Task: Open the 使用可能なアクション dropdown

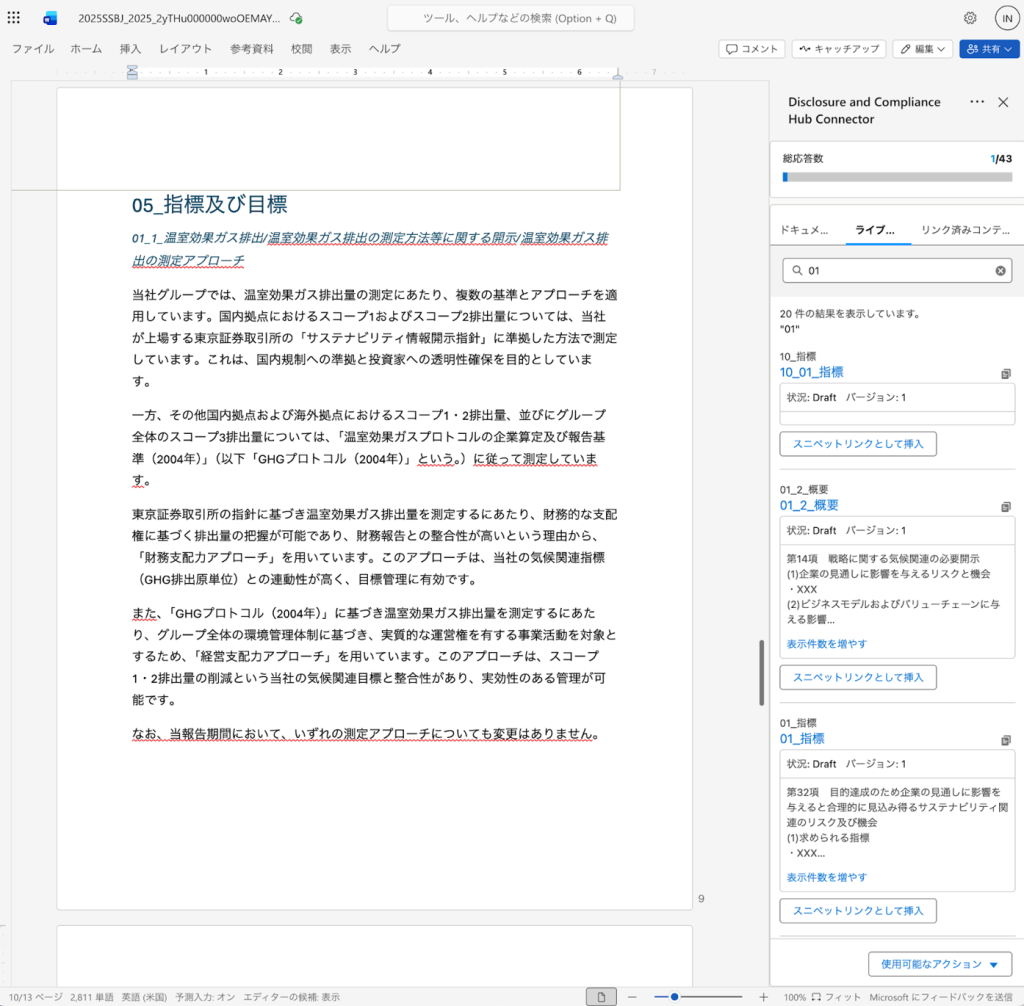Action: 938,964
